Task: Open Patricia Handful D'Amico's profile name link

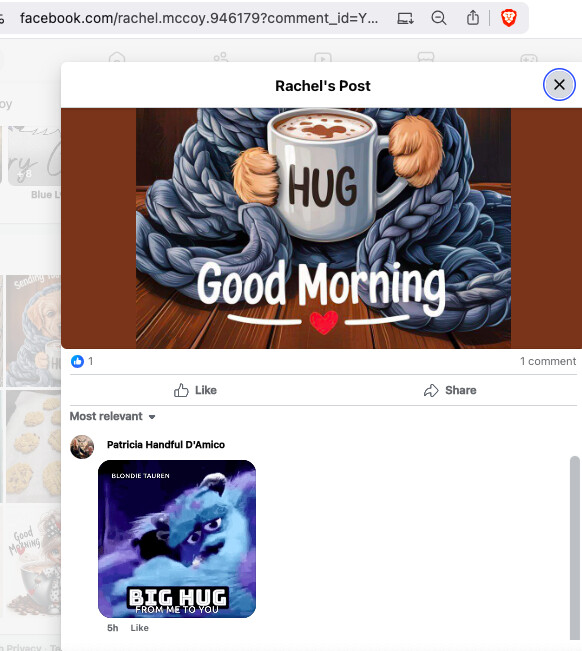Action: point(166,445)
